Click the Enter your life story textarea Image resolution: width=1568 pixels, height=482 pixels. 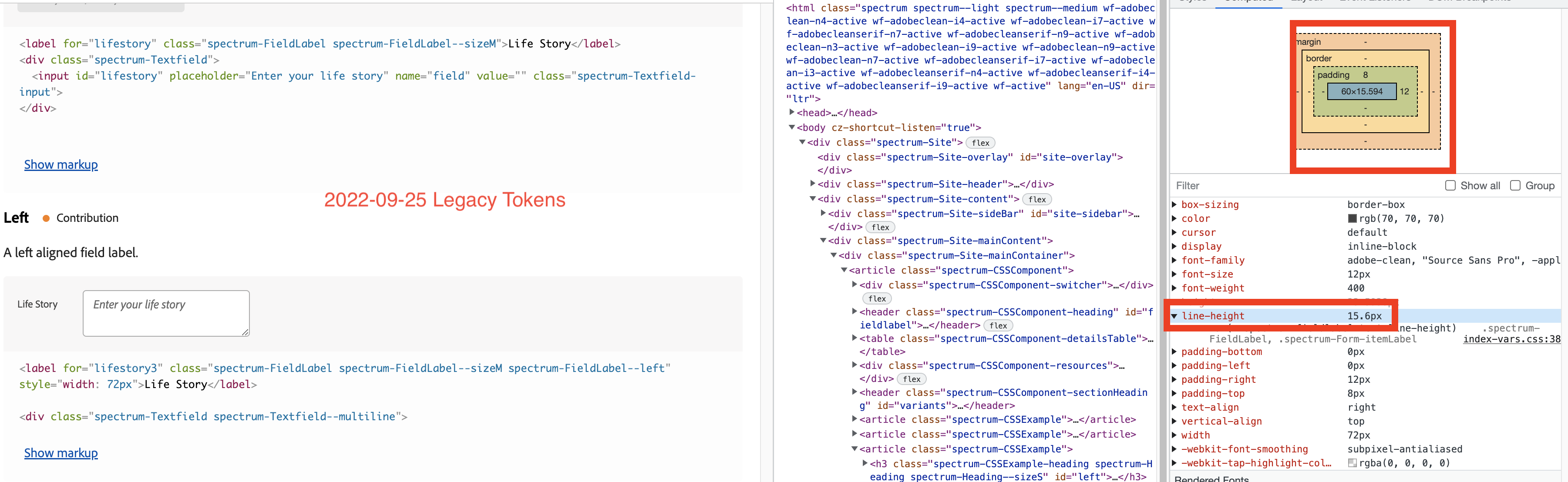165,313
